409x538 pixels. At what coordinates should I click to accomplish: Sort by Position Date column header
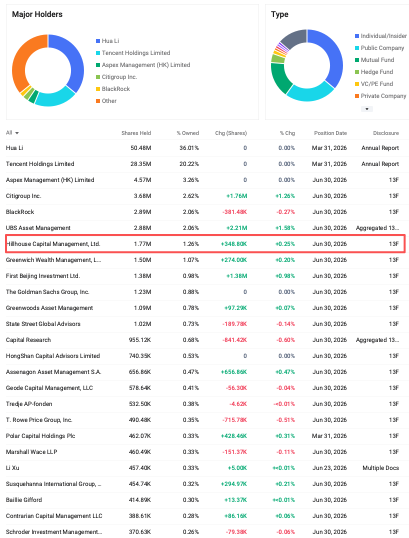point(330,133)
